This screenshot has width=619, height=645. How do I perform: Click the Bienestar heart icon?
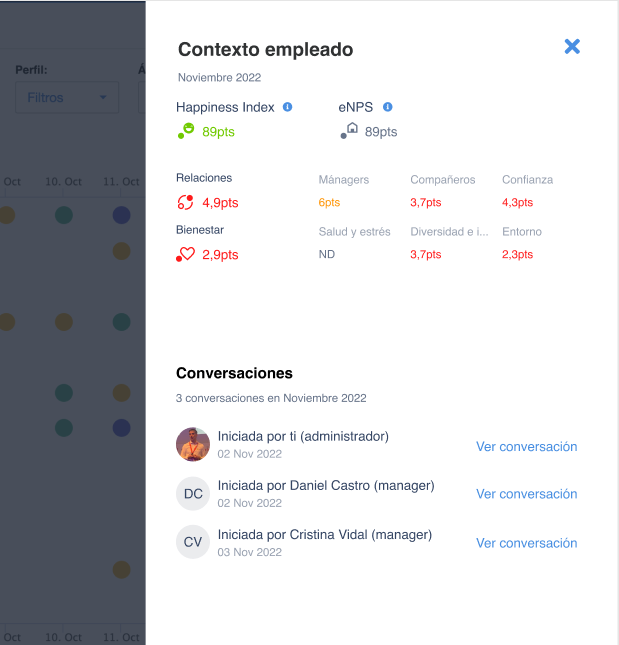(185, 255)
